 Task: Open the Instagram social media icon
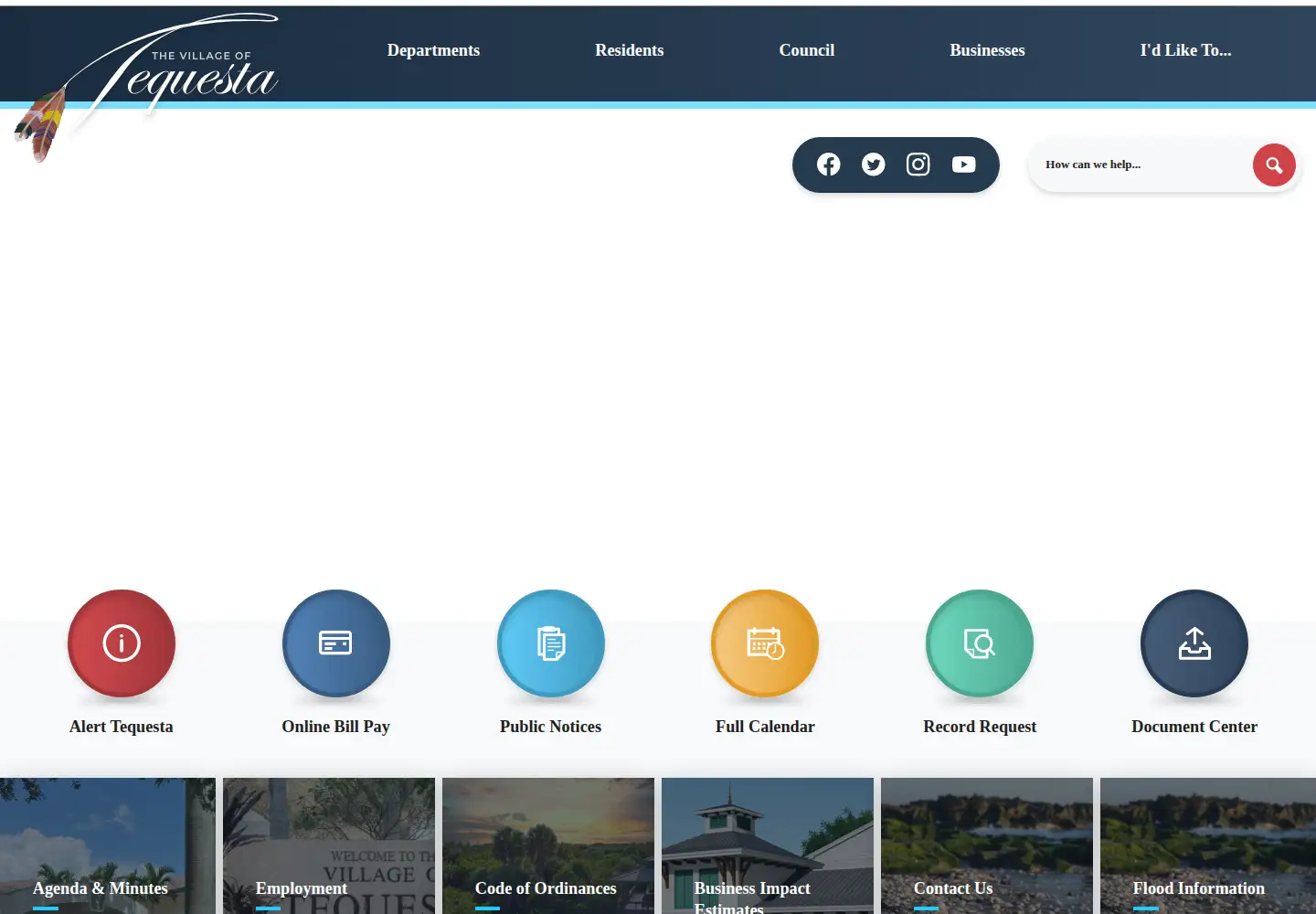point(918,165)
